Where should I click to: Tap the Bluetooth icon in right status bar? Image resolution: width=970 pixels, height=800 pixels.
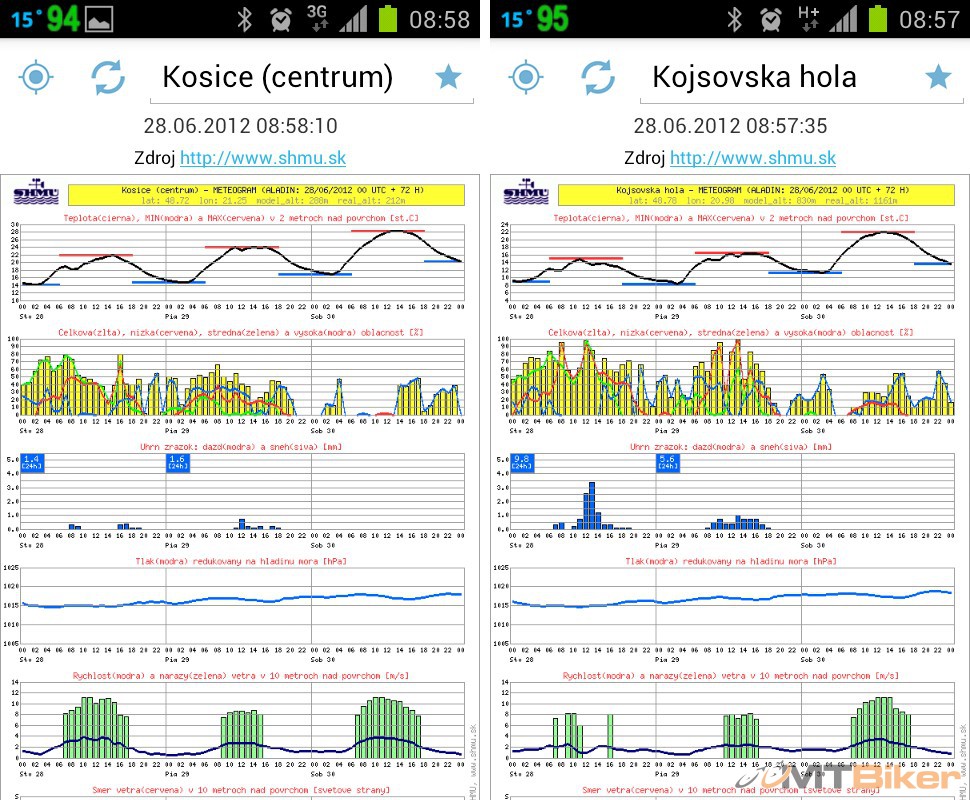point(735,19)
